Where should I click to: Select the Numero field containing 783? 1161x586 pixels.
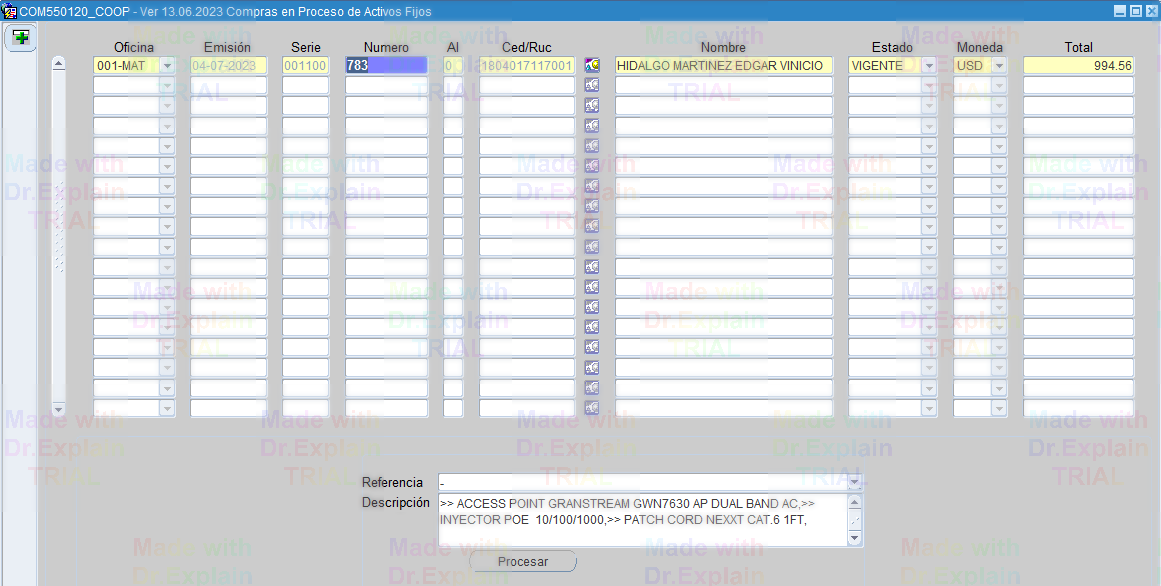click(386, 65)
